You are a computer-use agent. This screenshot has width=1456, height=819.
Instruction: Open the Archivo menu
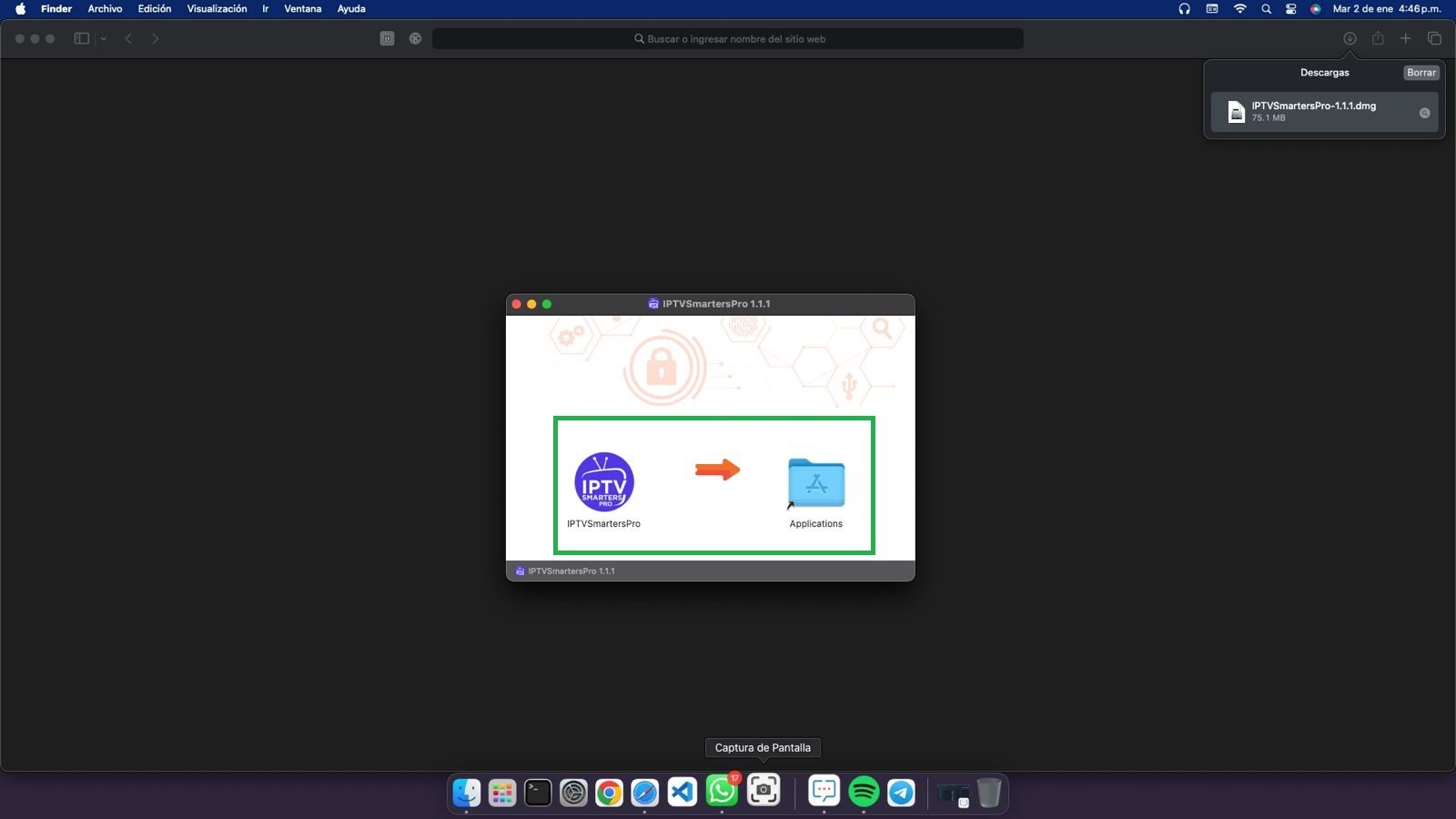[105, 9]
